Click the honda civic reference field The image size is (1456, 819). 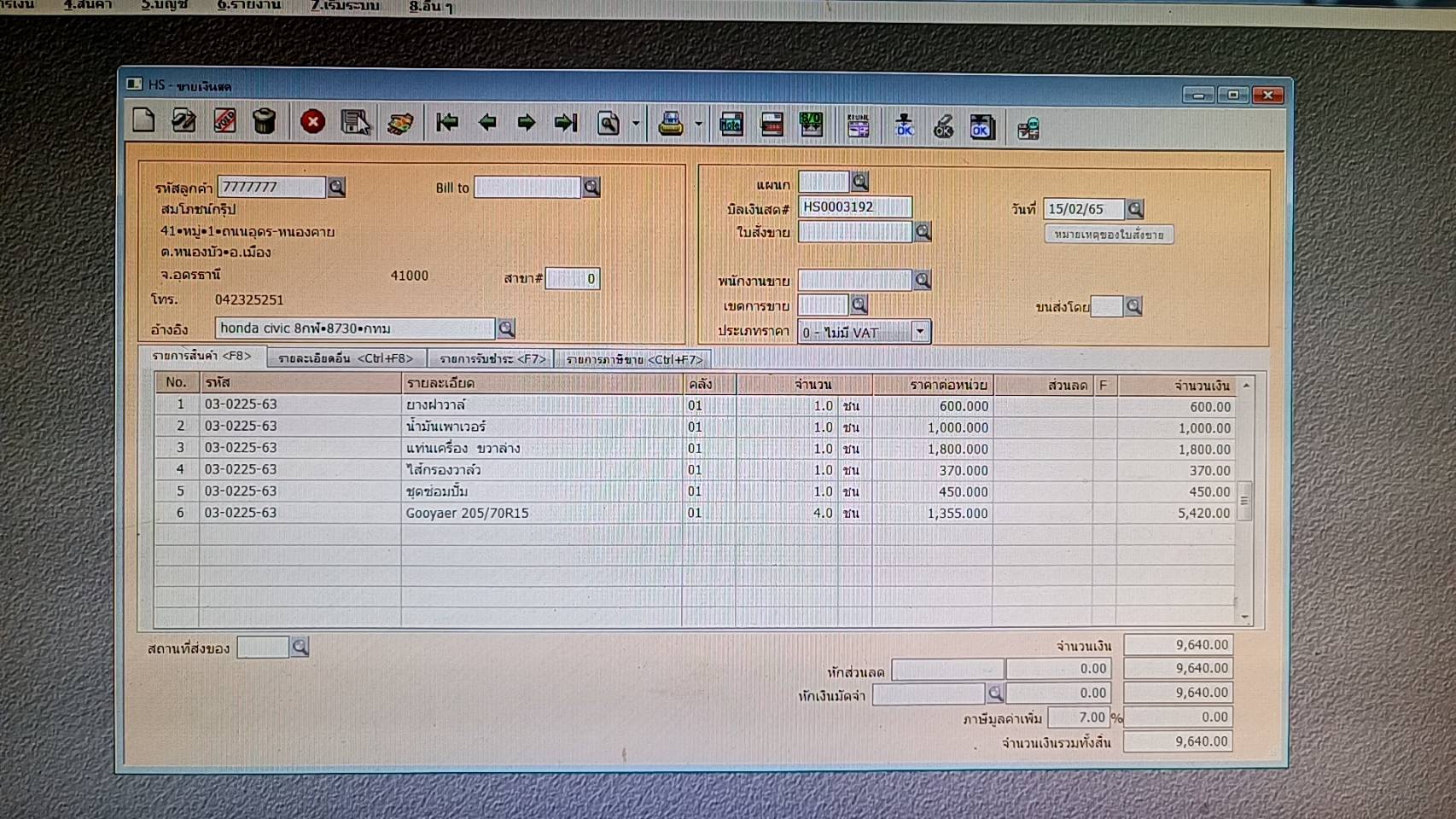point(355,328)
